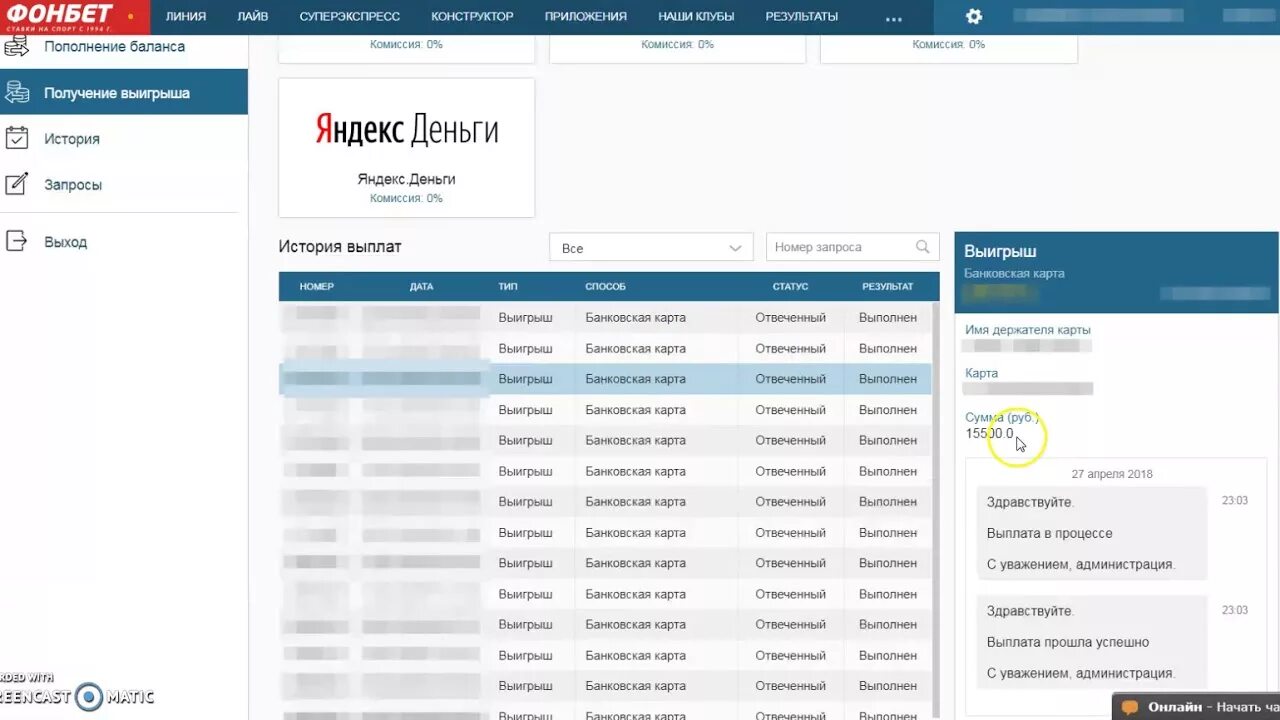Click the '27 апреля 2018' date header
1280x720 pixels.
[1112, 474]
